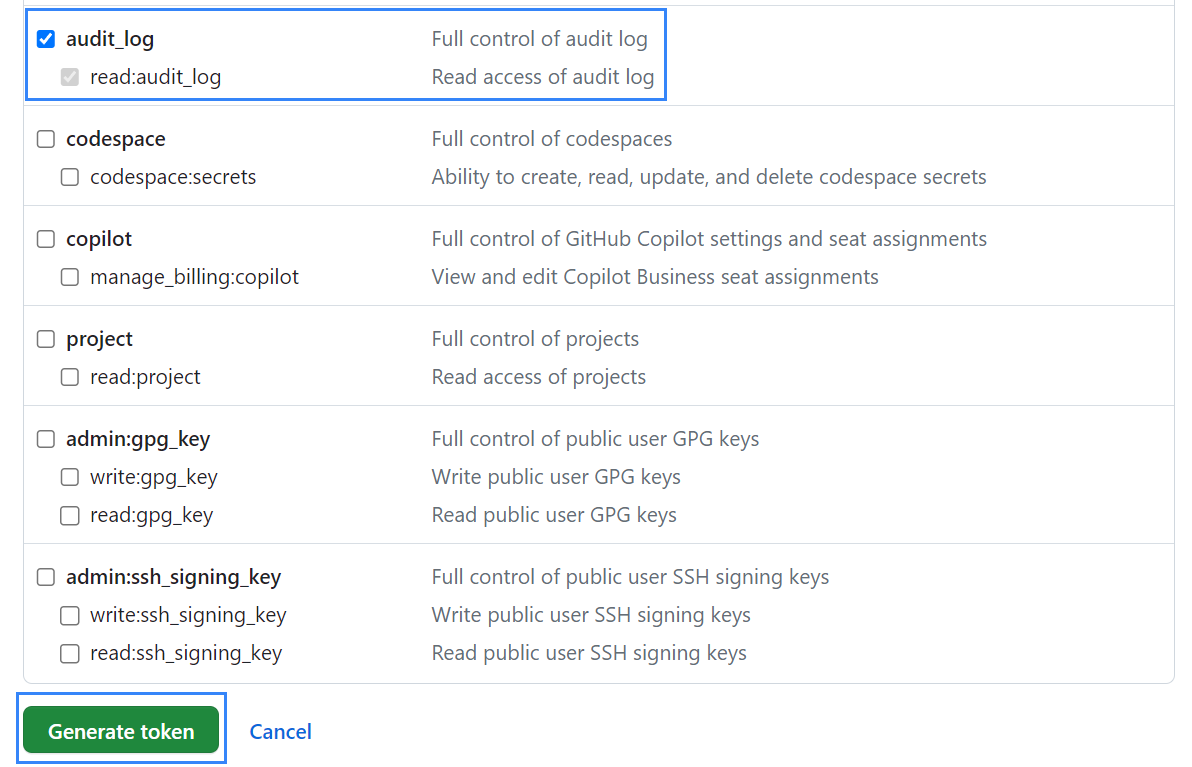Click the read:project scope label
The image size is (1192, 767).
(x=145, y=377)
